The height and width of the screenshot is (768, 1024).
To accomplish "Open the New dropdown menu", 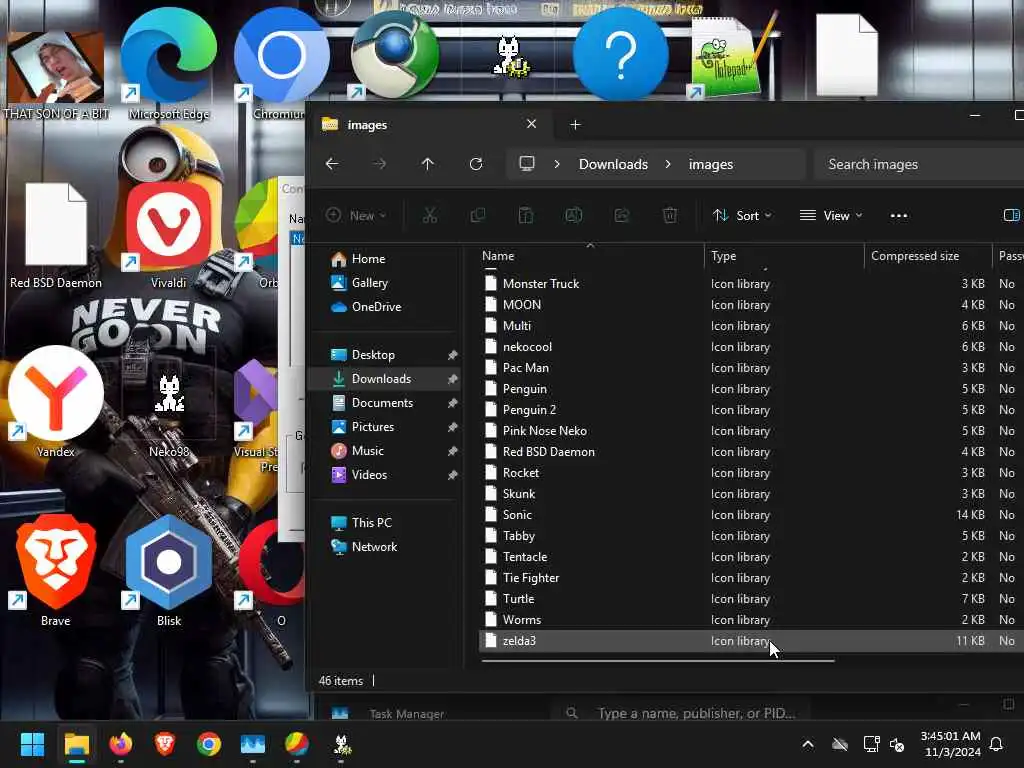I will [x=356, y=216].
